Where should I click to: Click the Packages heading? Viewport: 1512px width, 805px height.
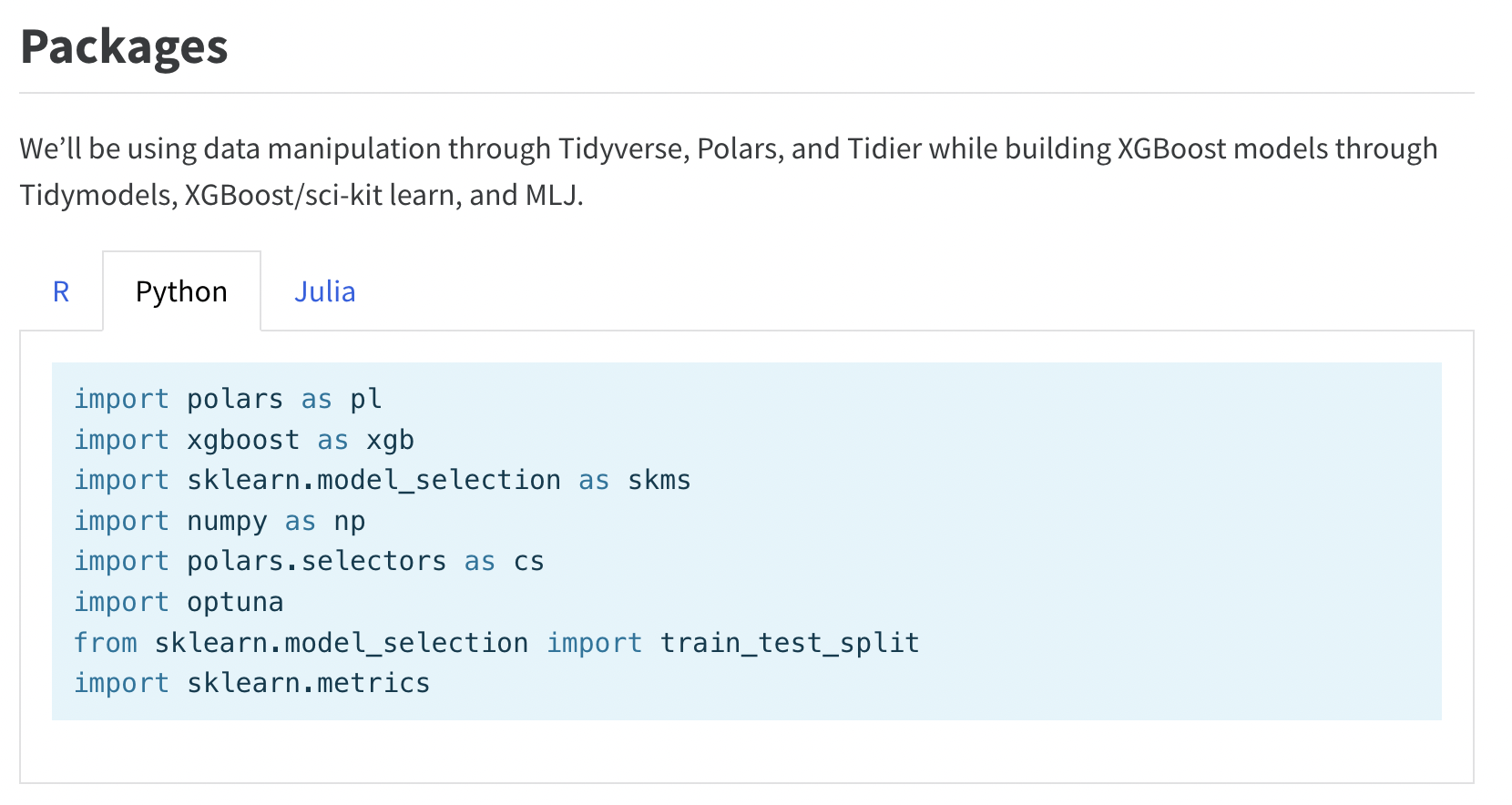(x=124, y=46)
